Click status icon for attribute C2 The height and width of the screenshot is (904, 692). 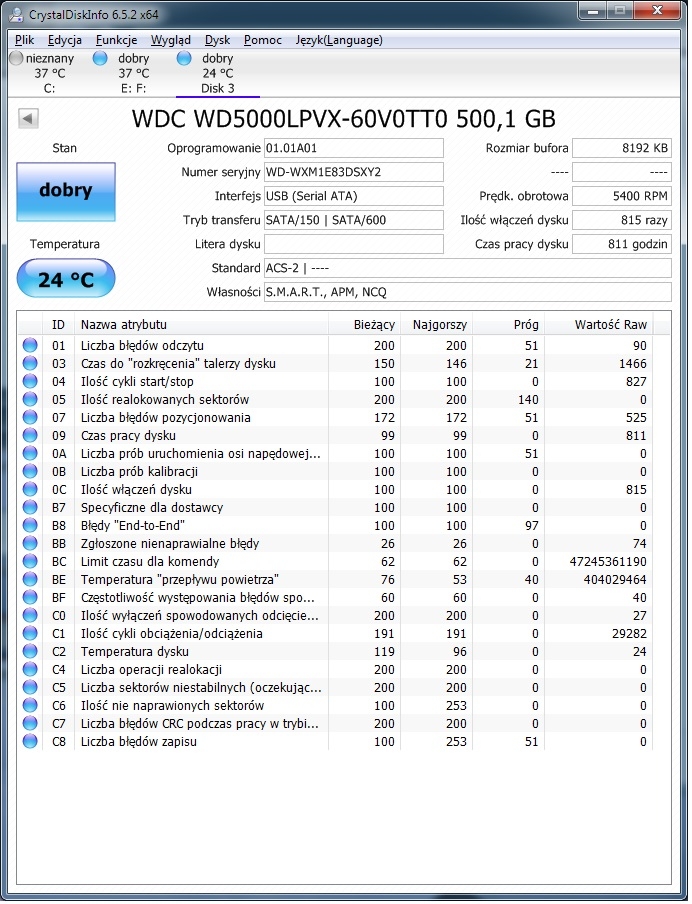click(x=29, y=651)
